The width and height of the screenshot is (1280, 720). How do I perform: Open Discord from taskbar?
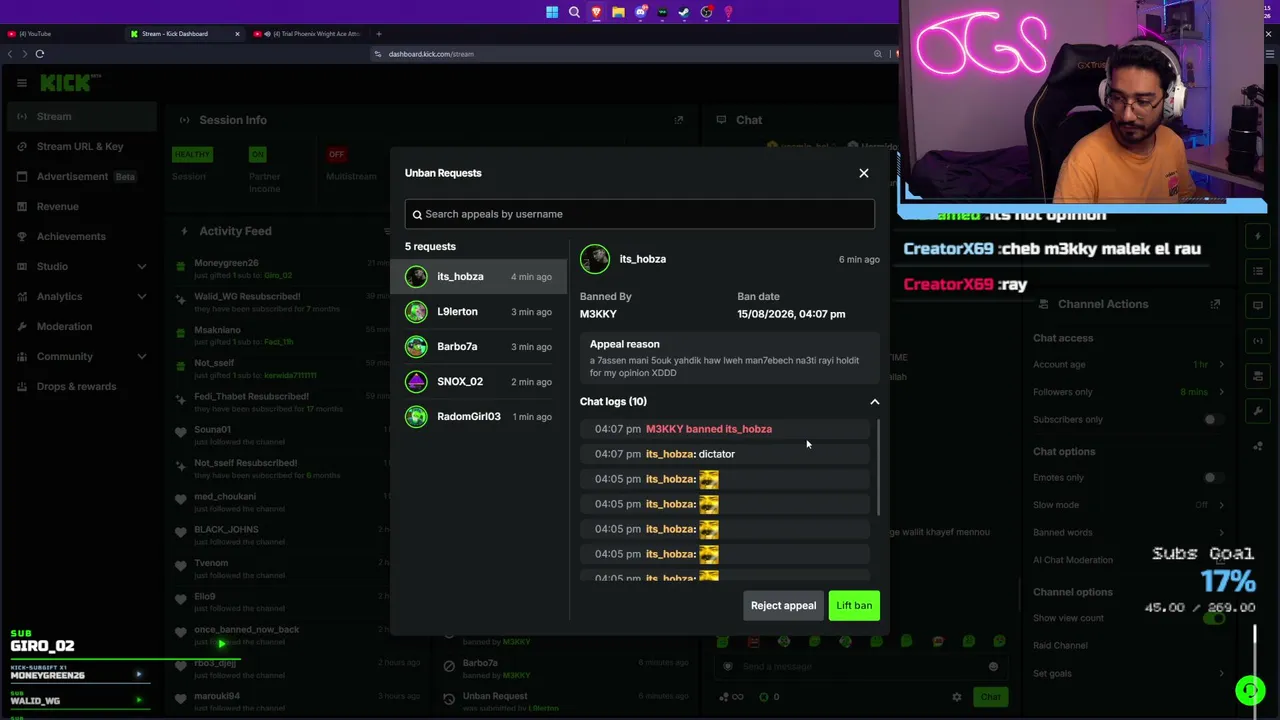pyautogui.click(x=640, y=12)
